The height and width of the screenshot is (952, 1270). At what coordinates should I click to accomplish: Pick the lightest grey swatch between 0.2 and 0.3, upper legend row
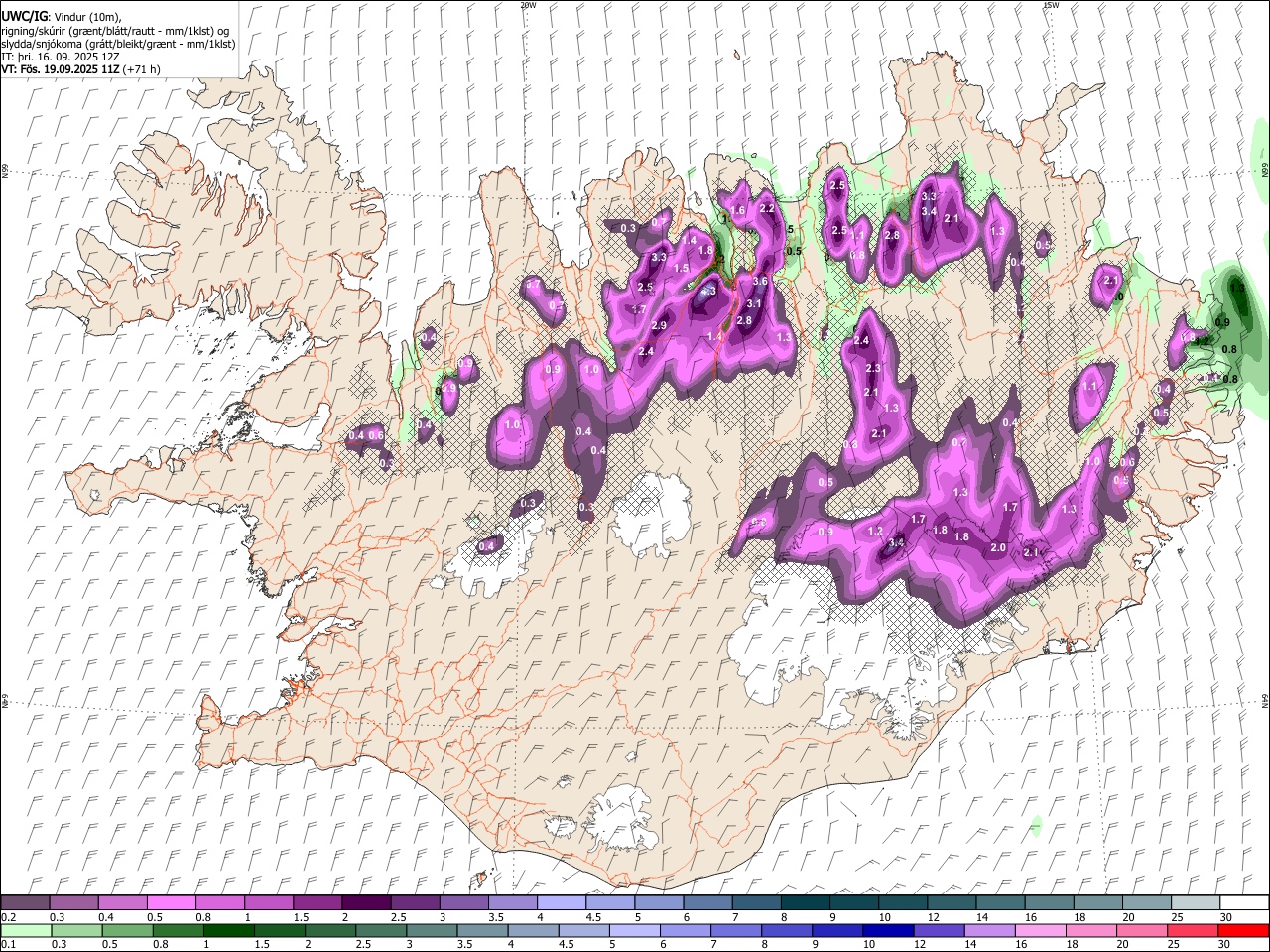click(x=25, y=903)
